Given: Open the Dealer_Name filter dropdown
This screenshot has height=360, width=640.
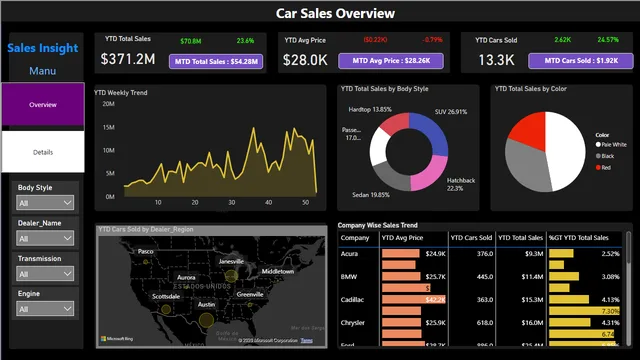Looking at the screenshot, I should tap(45, 238).
